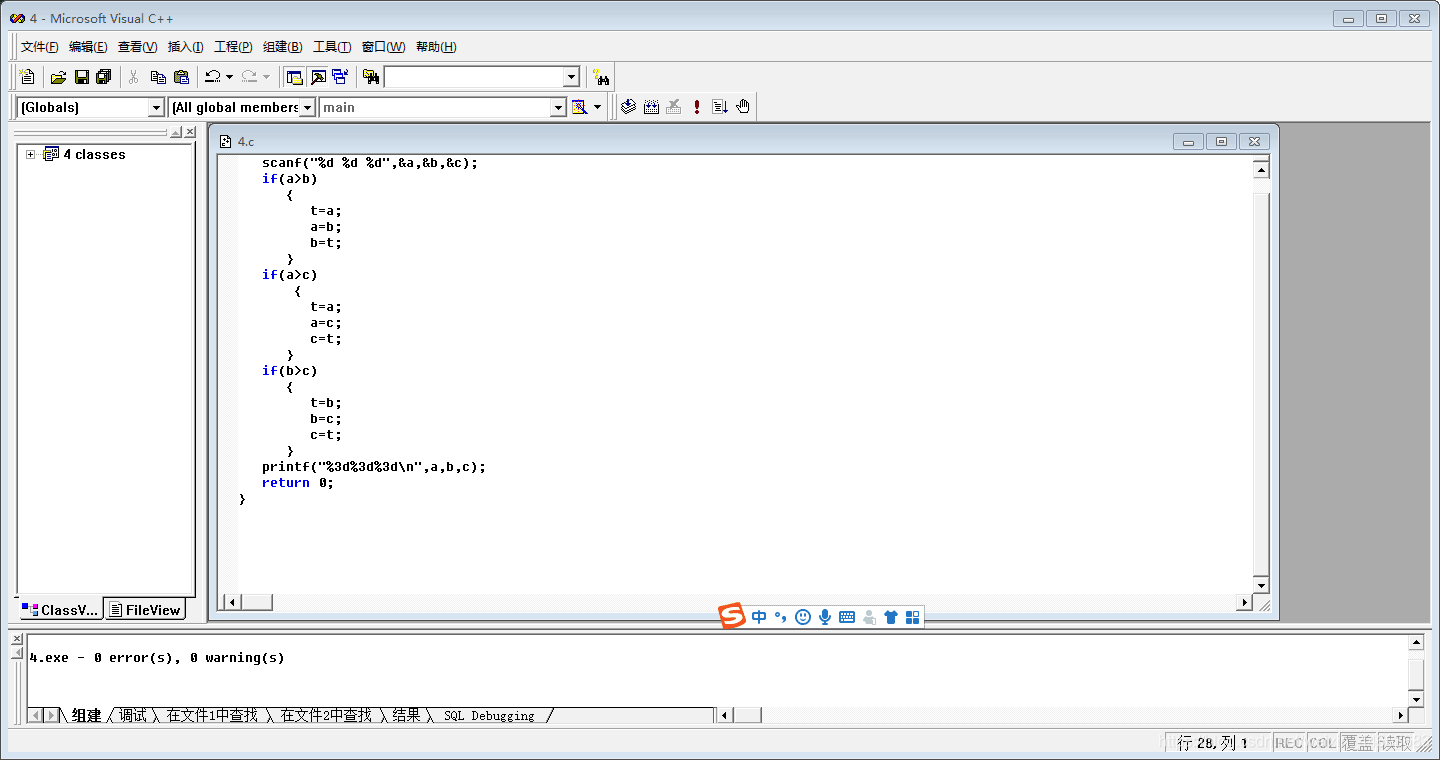
Task: Open the Window List icon
Action: point(341,77)
